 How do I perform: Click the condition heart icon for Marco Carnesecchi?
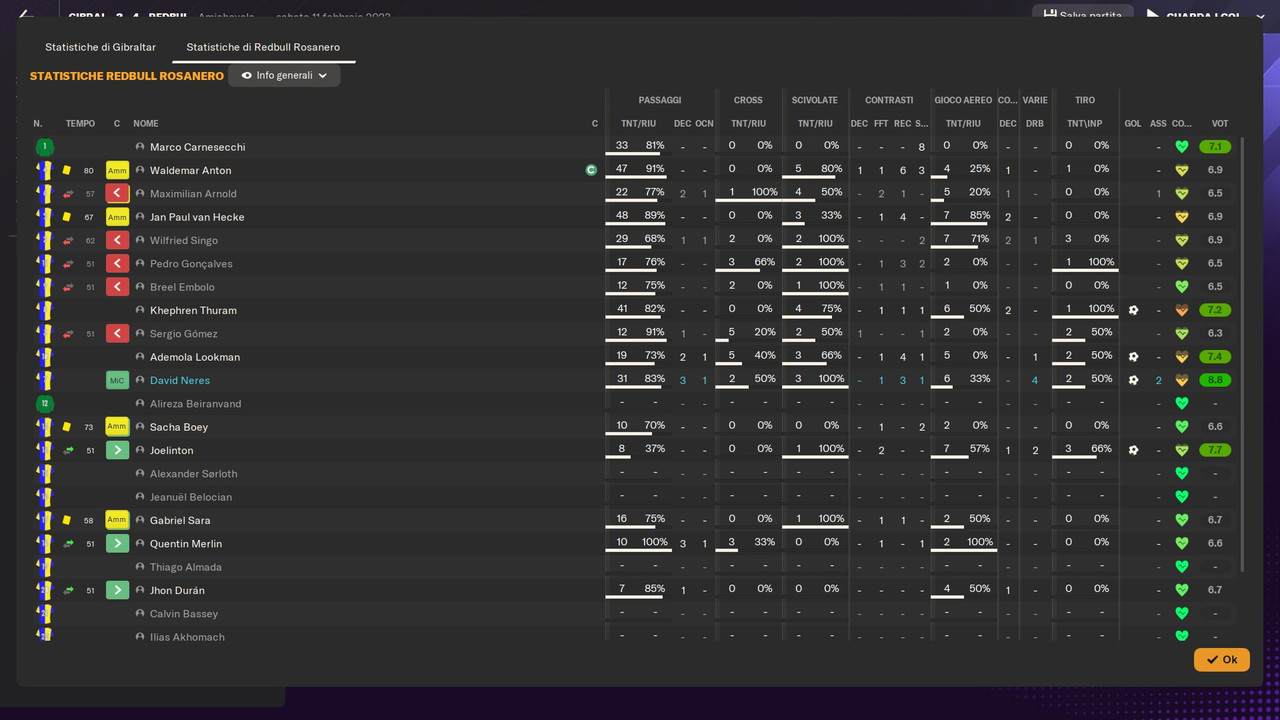point(1182,147)
